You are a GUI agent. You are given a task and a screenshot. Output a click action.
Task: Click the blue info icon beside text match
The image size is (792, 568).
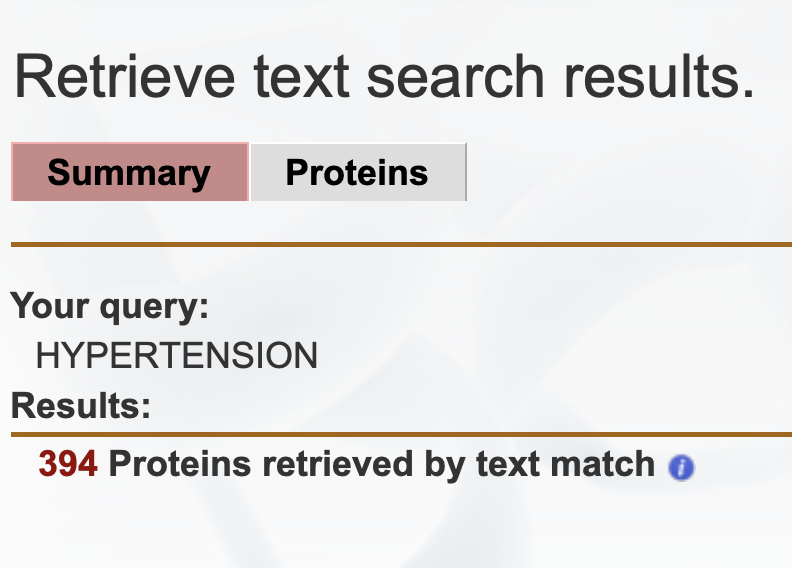click(x=681, y=467)
